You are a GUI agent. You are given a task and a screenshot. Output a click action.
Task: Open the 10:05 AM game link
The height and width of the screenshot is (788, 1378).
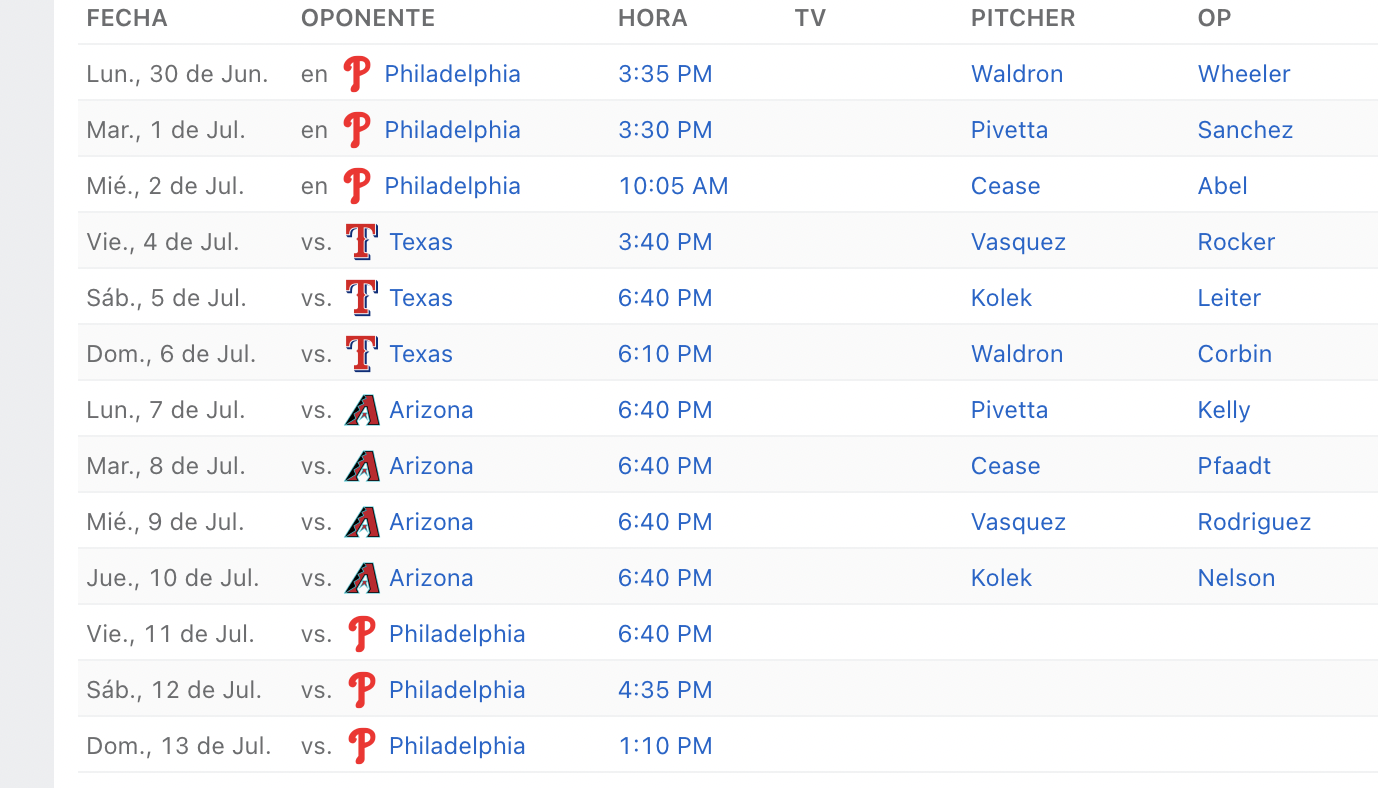point(673,186)
